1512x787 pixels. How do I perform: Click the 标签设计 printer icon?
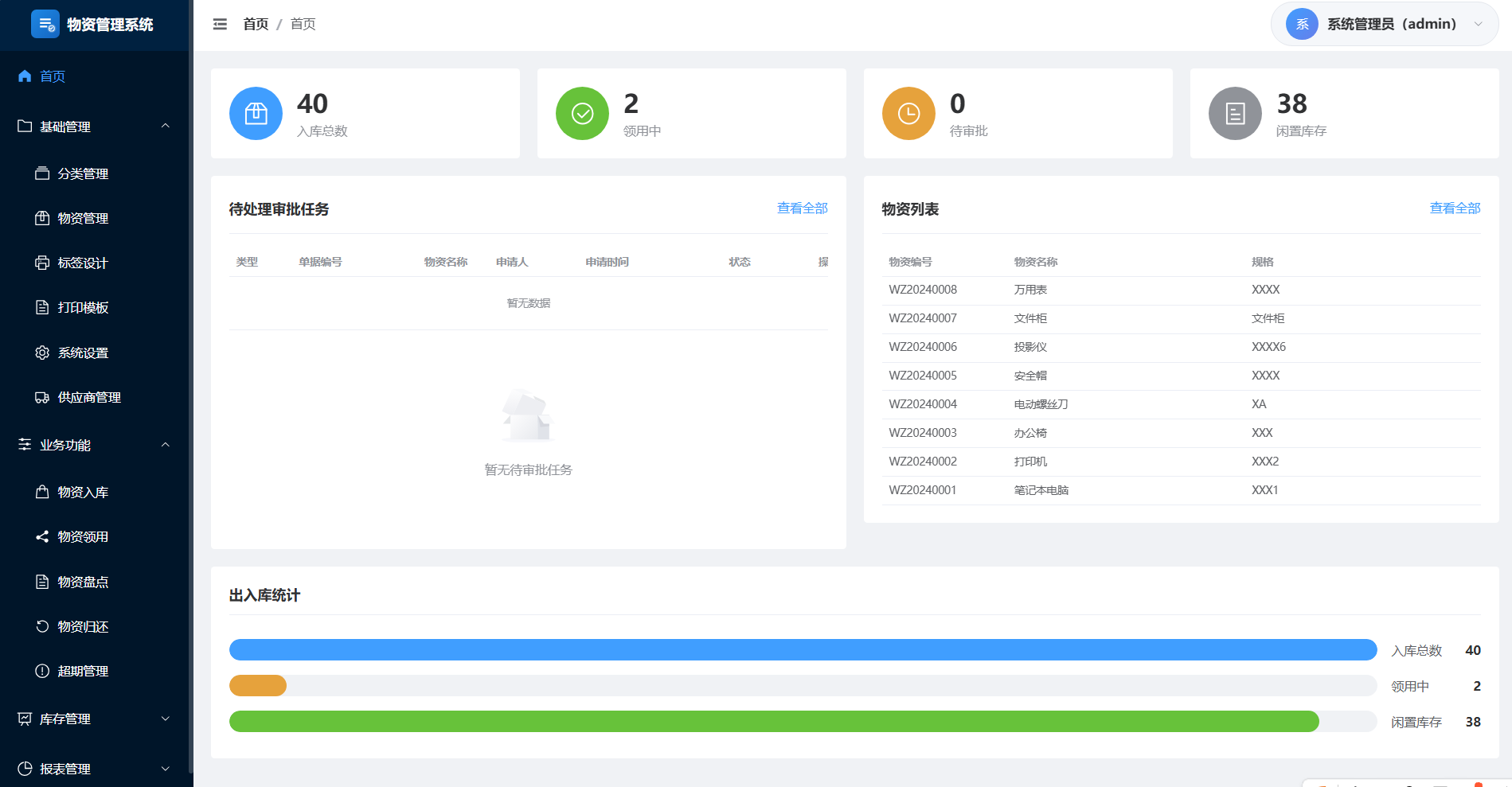(42, 263)
